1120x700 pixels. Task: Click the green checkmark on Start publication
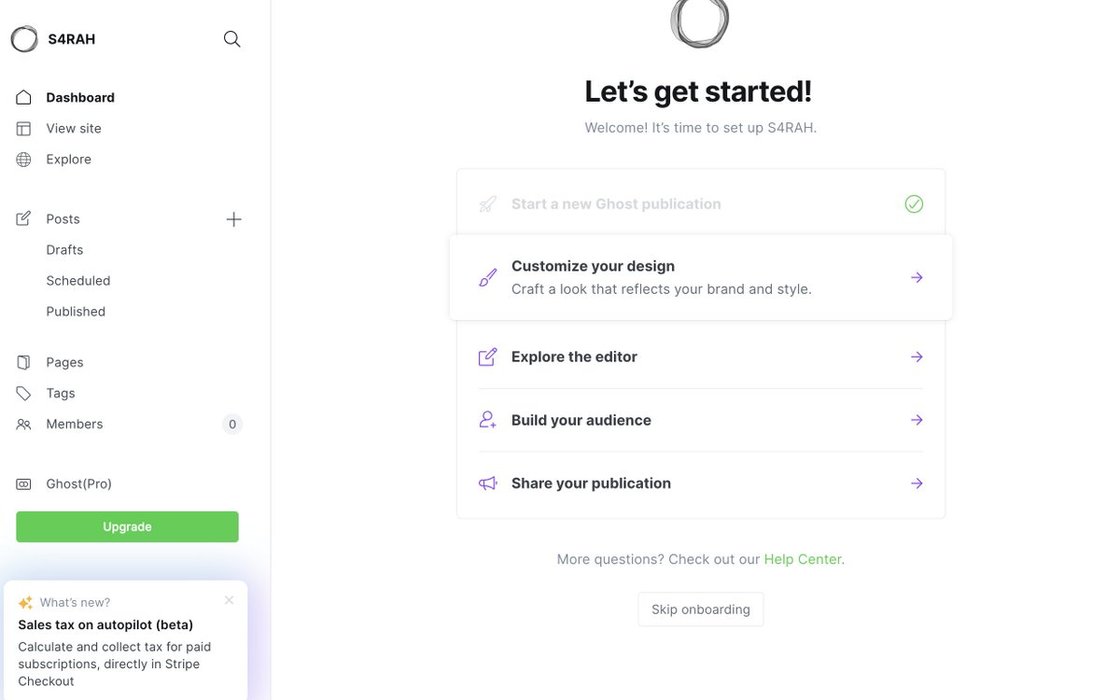(x=914, y=204)
